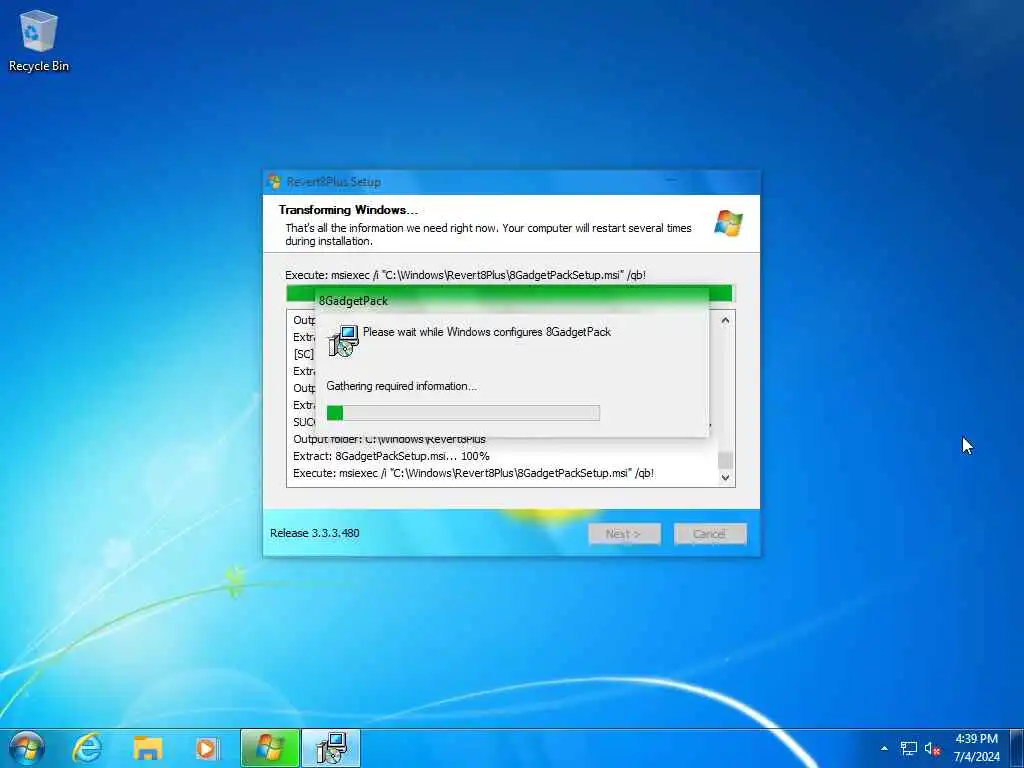The height and width of the screenshot is (768, 1024).
Task: Click the 'Gathering required information...' status text
Action: [x=402, y=386]
